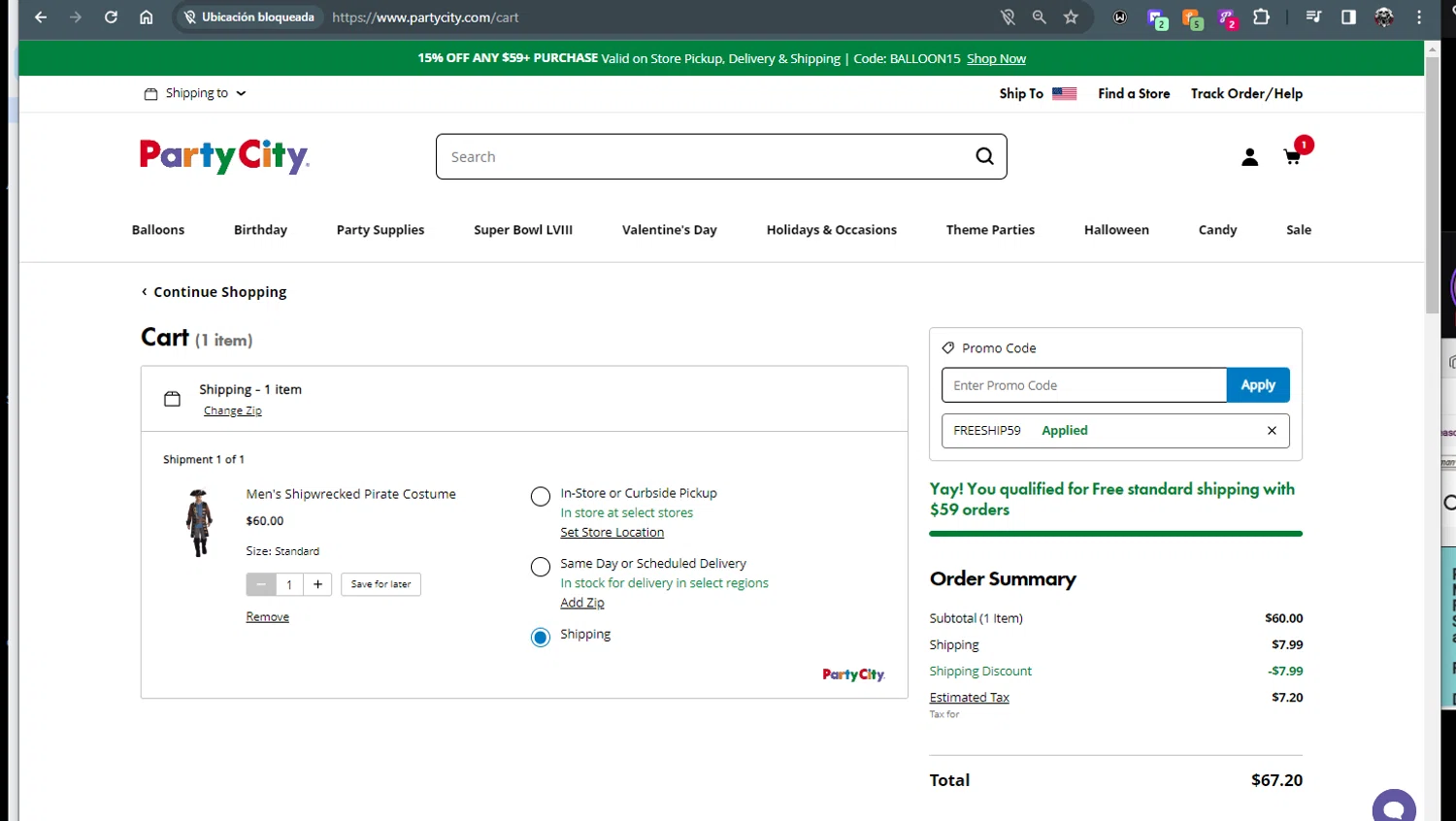This screenshot has height=821, width=1456.
Task: Click the browser forward arrow
Action: [76, 17]
